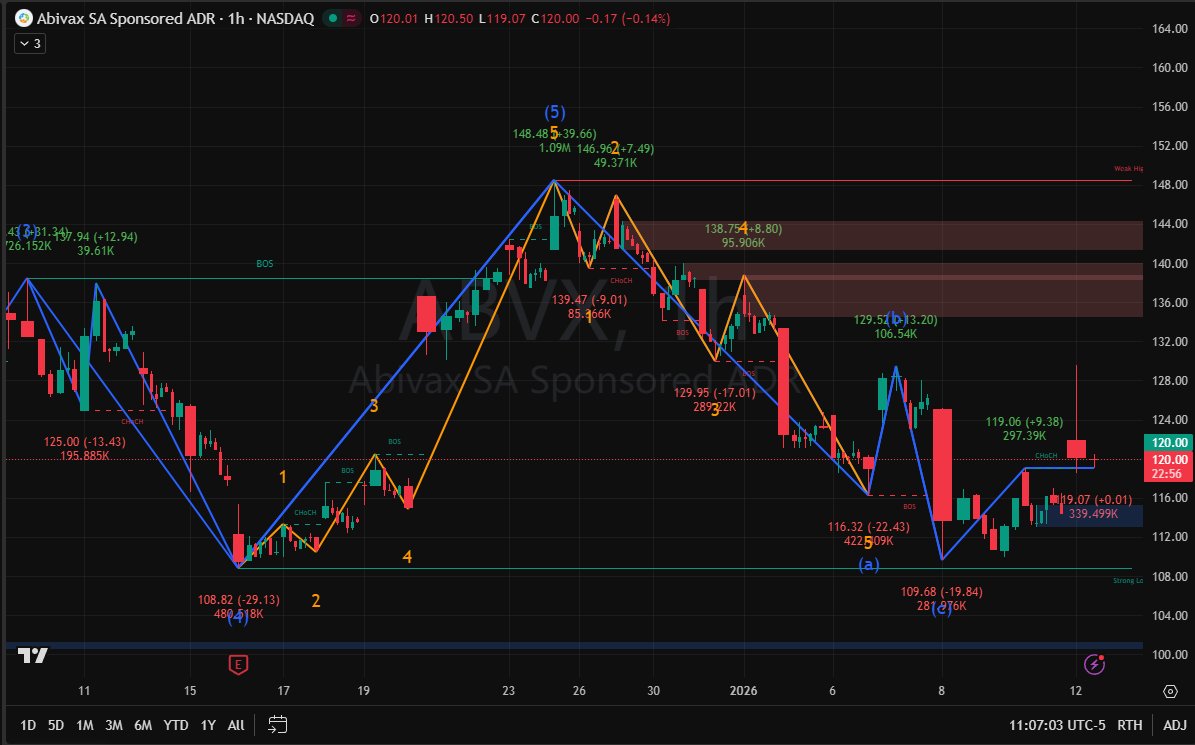Click the 2026 label on the time axis

[x=744, y=691]
